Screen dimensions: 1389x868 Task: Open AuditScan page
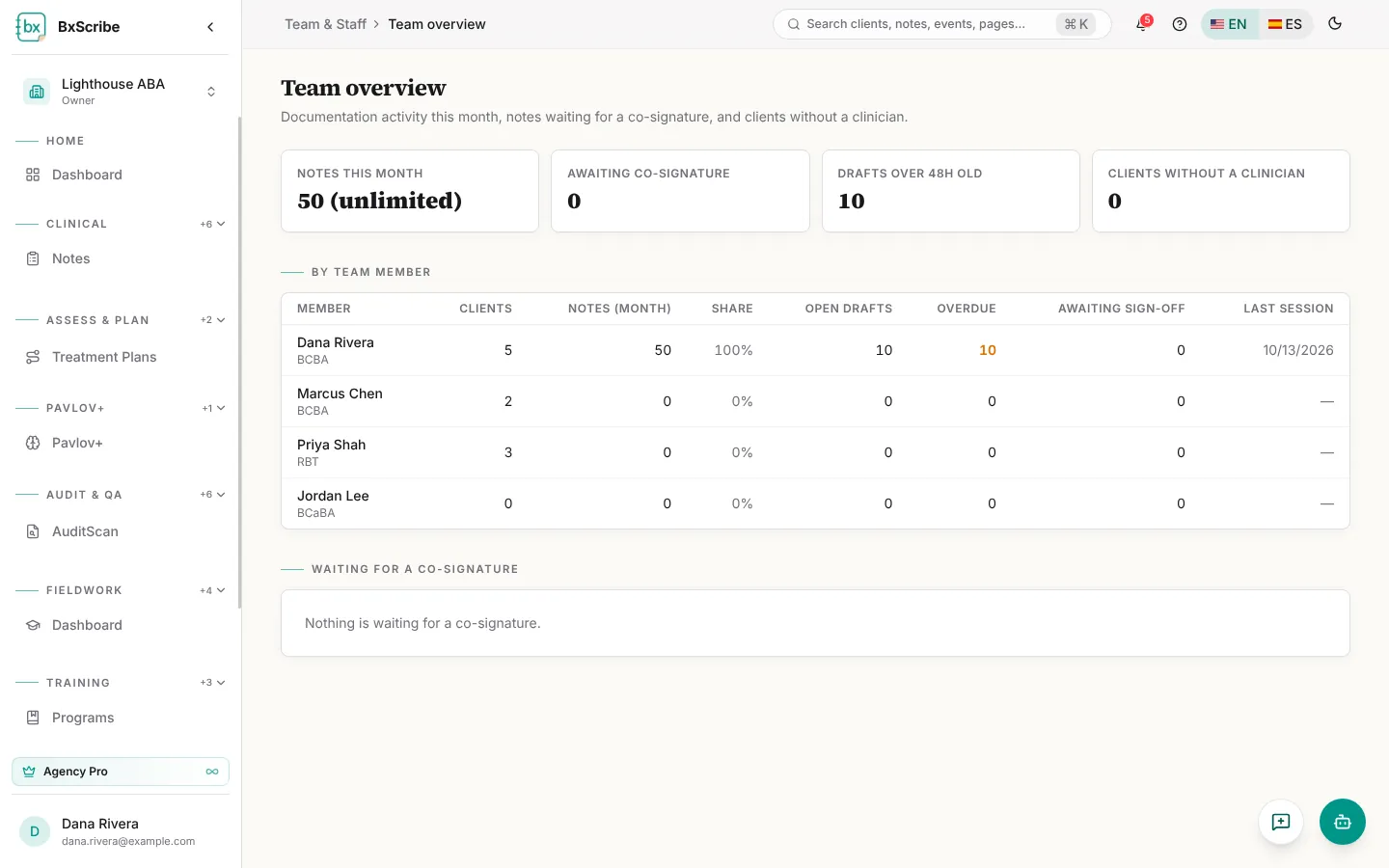(121, 531)
